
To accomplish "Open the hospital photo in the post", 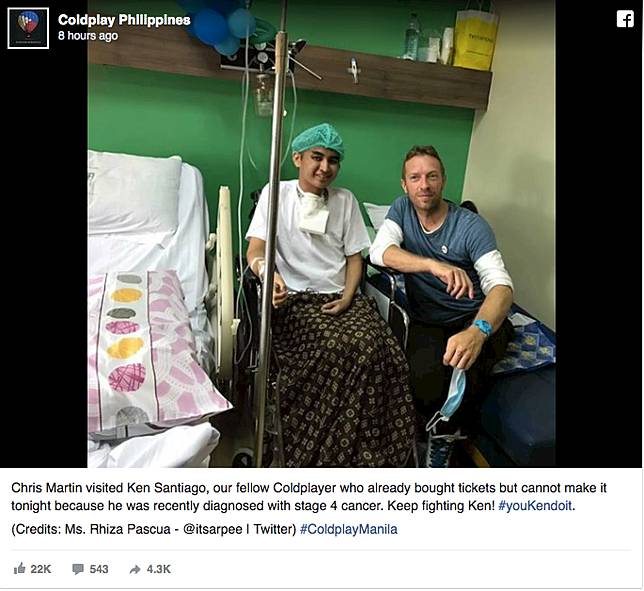I will [321, 234].
